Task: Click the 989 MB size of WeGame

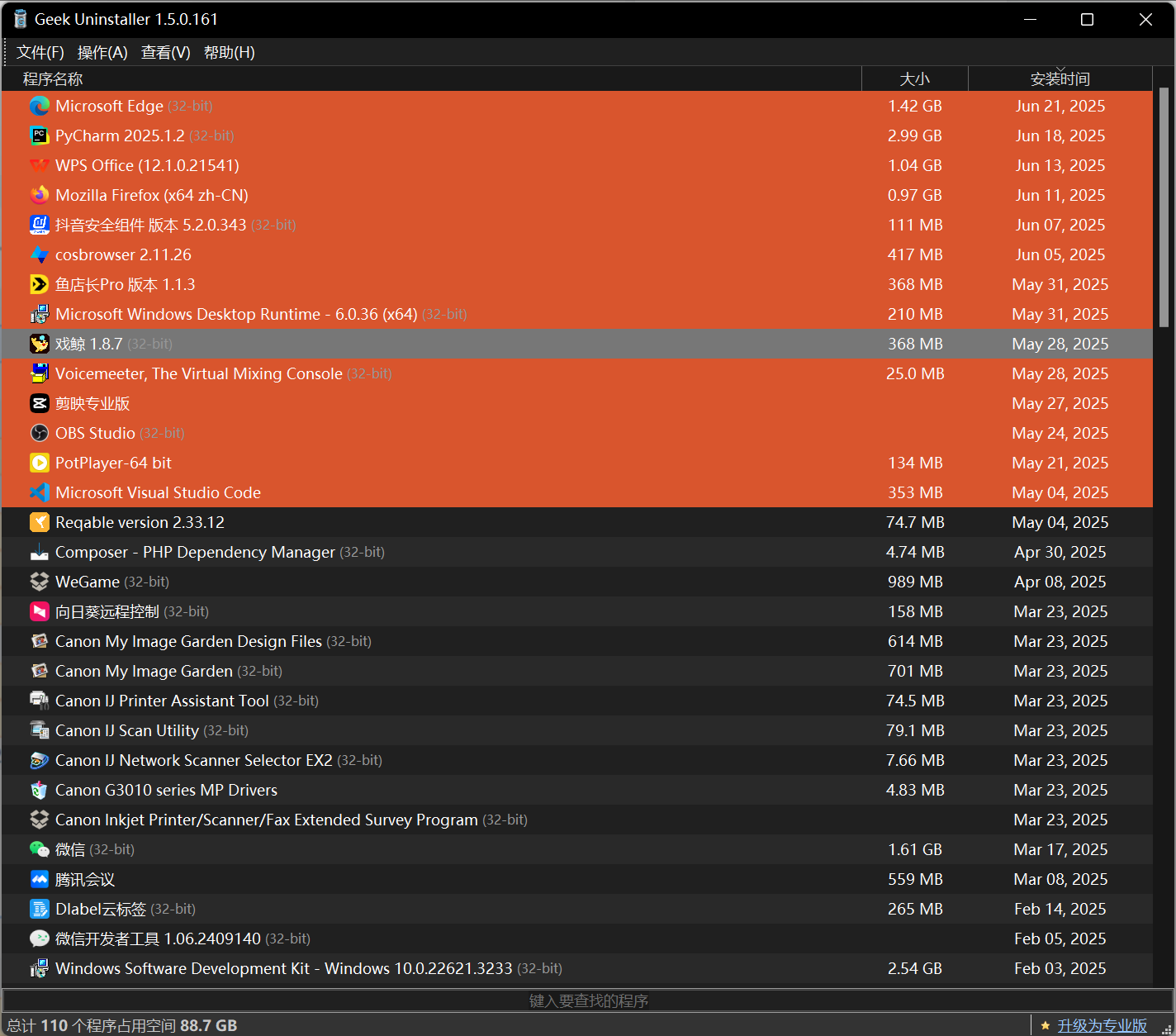Action: click(915, 582)
